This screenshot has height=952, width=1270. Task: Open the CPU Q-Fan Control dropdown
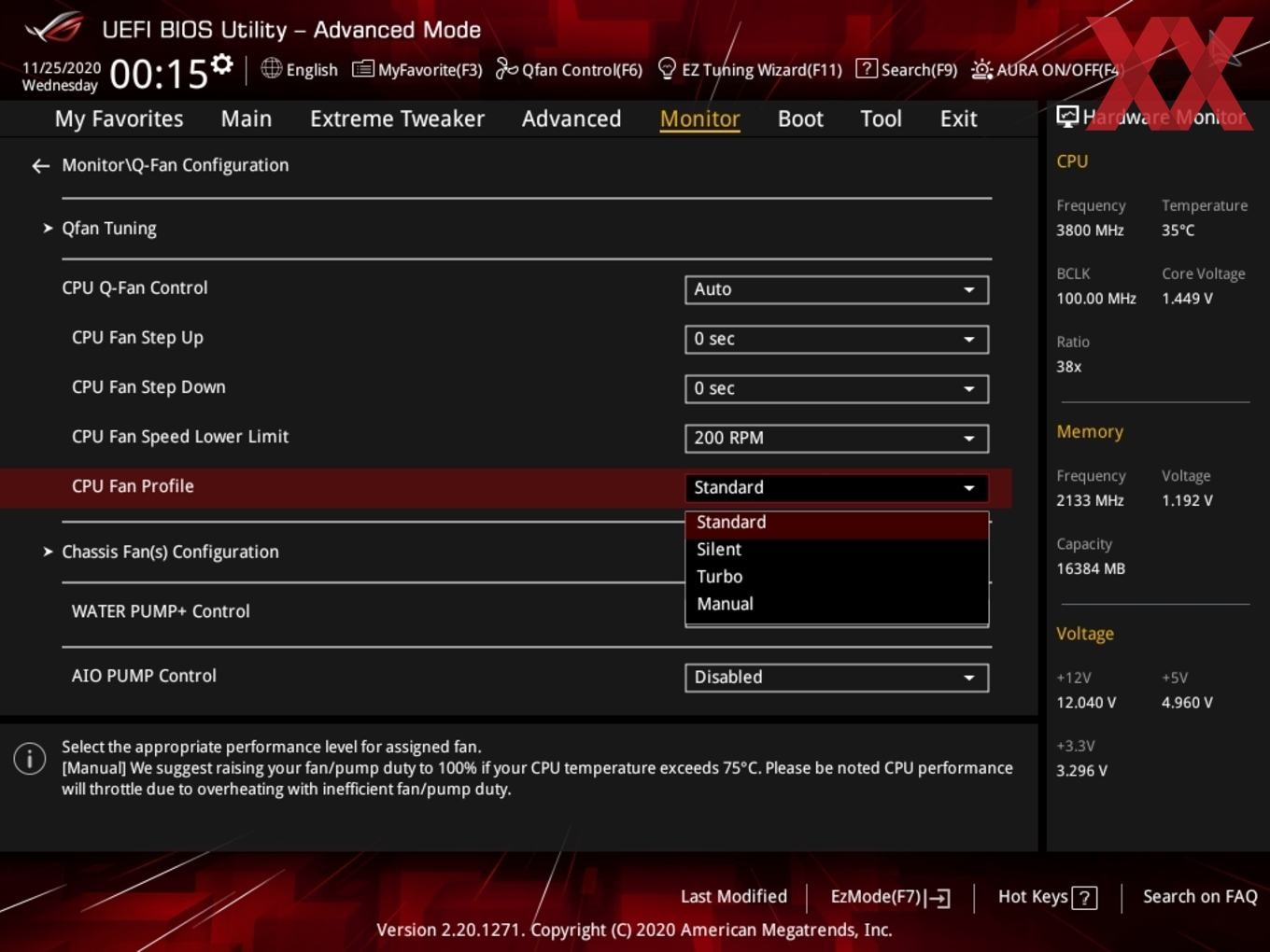click(x=836, y=289)
